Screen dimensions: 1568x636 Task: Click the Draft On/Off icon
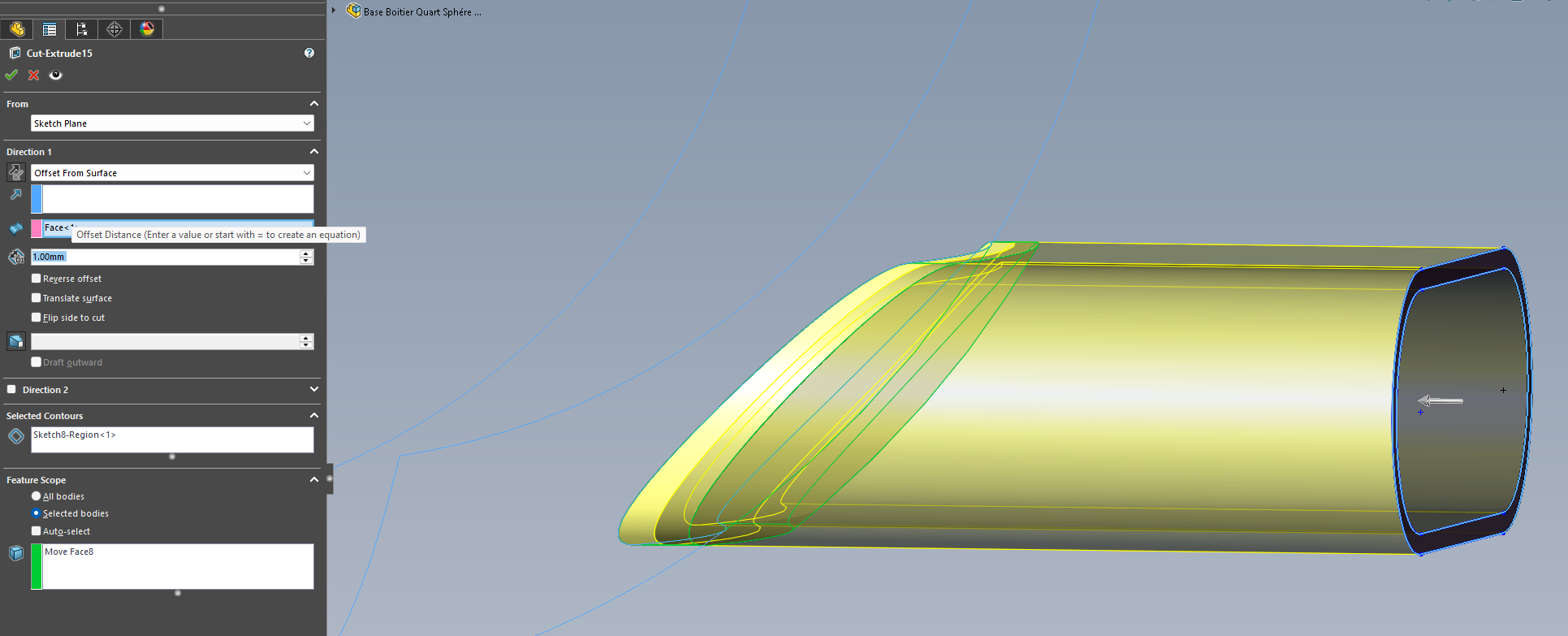click(x=15, y=341)
